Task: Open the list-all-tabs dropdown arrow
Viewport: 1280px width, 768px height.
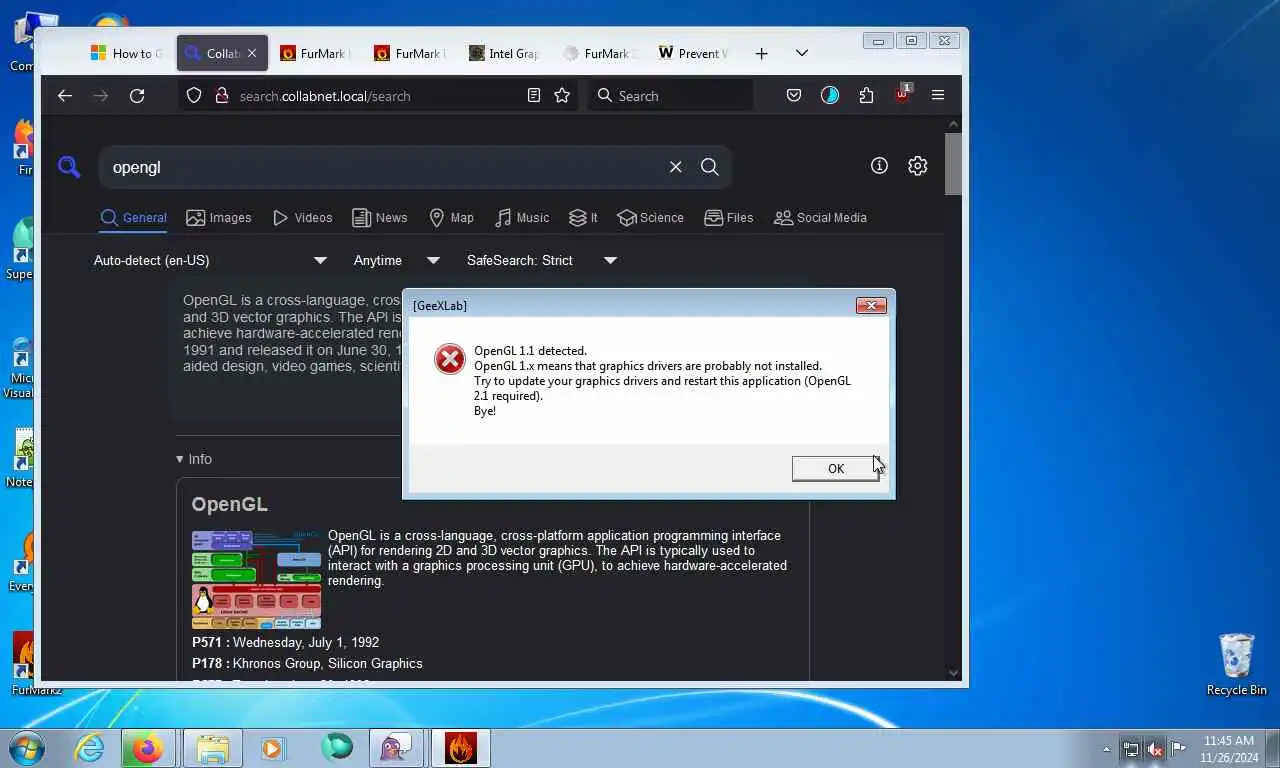Action: pyautogui.click(x=801, y=54)
